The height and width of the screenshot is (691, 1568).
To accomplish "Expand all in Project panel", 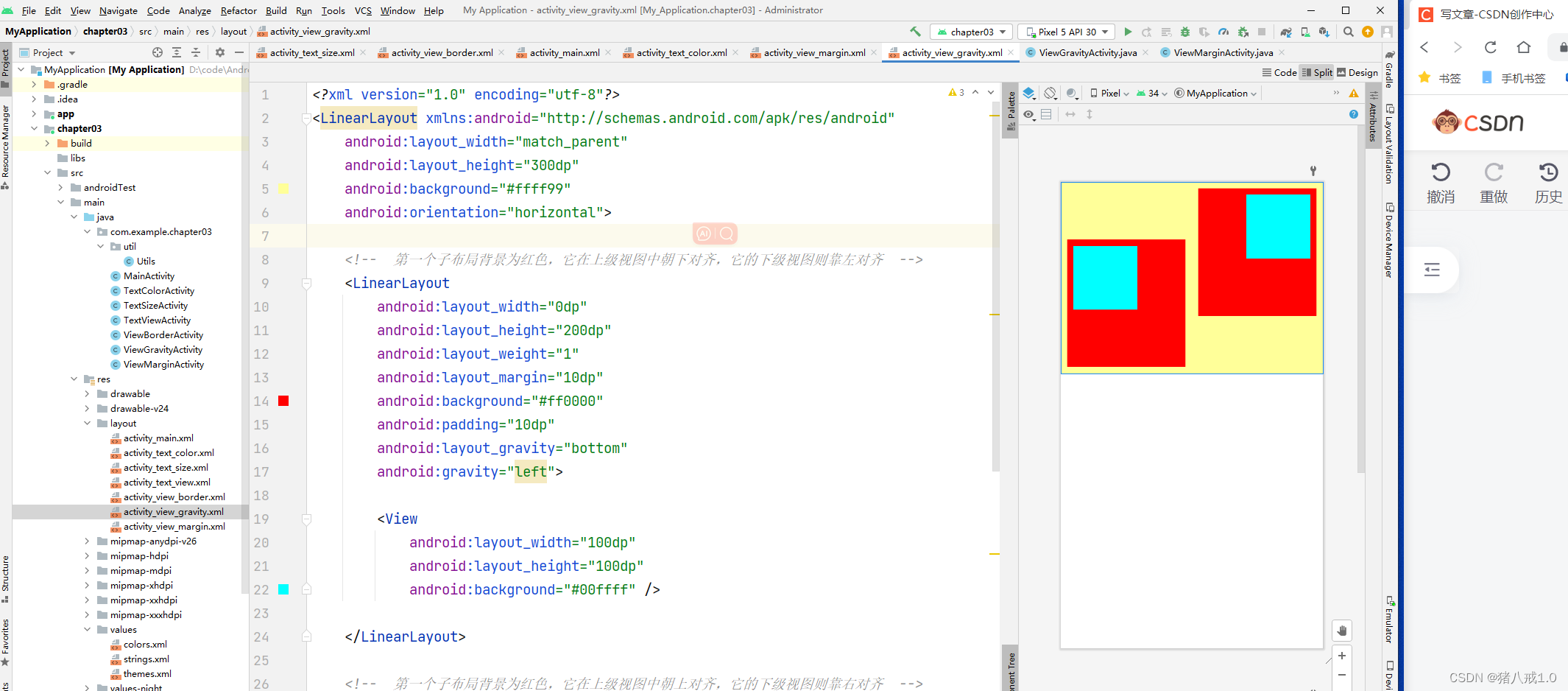I will (x=177, y=52).
